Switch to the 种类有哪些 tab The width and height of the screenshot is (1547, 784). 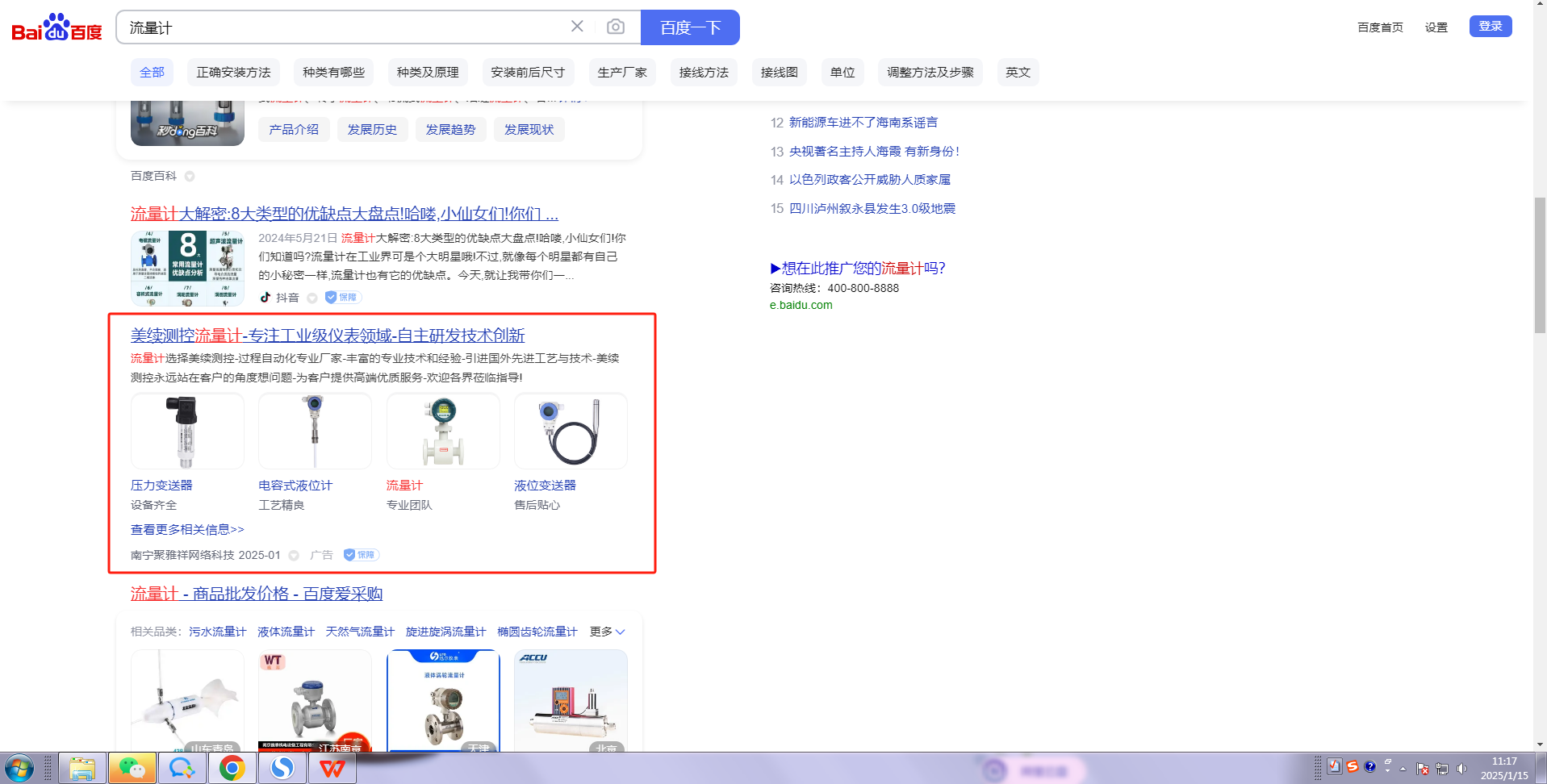point(334,73)
